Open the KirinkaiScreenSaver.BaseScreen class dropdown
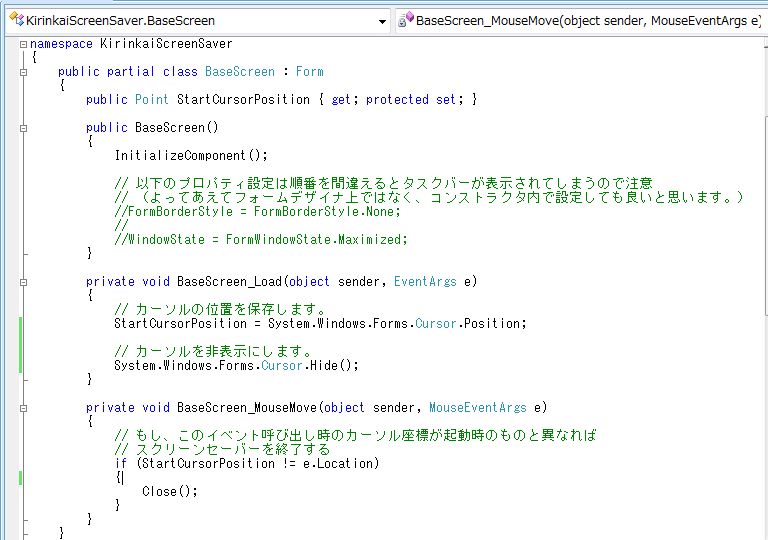The width and height of the screenshot is (768, 540). pyautogui.click(x=198, y=21)
